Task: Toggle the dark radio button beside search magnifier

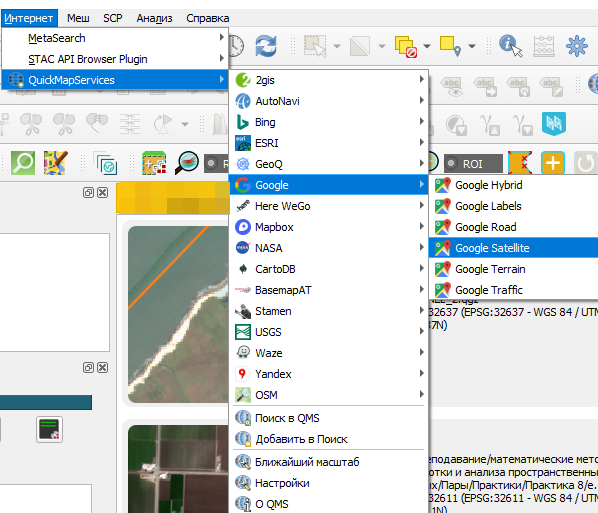Action: pos(211,164)
